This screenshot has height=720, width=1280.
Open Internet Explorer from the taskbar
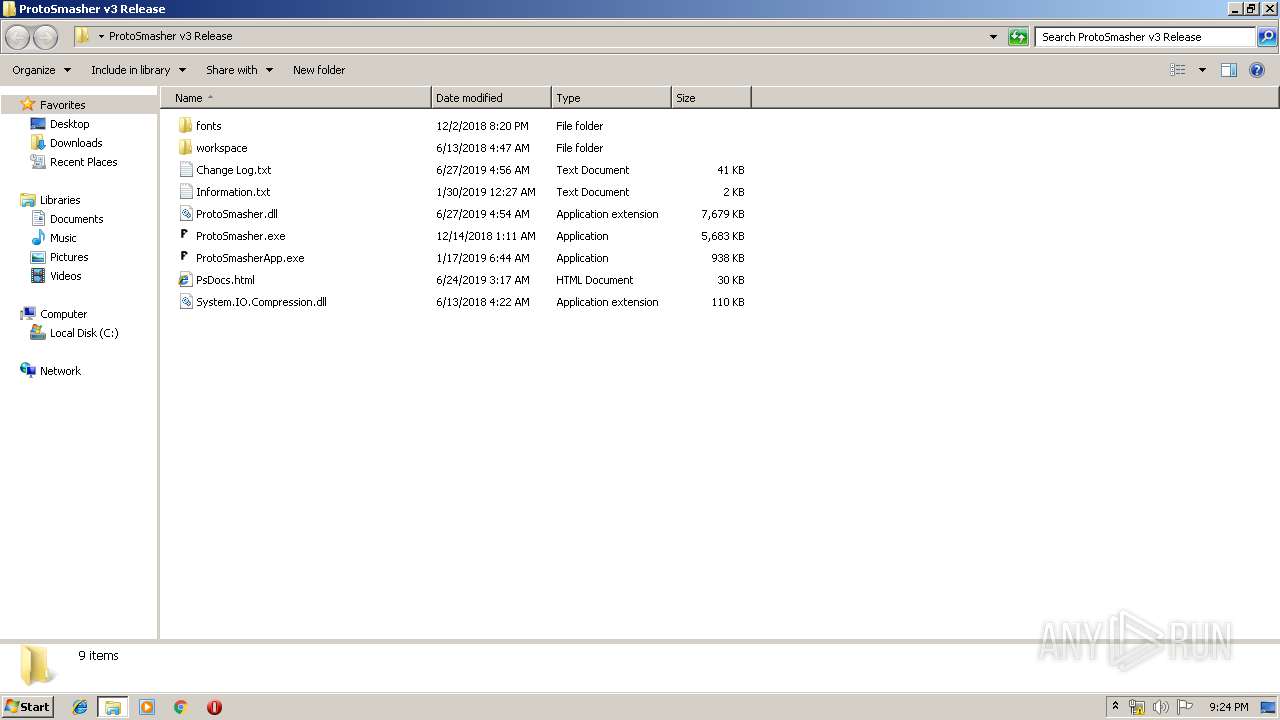[x=80, y=707]
